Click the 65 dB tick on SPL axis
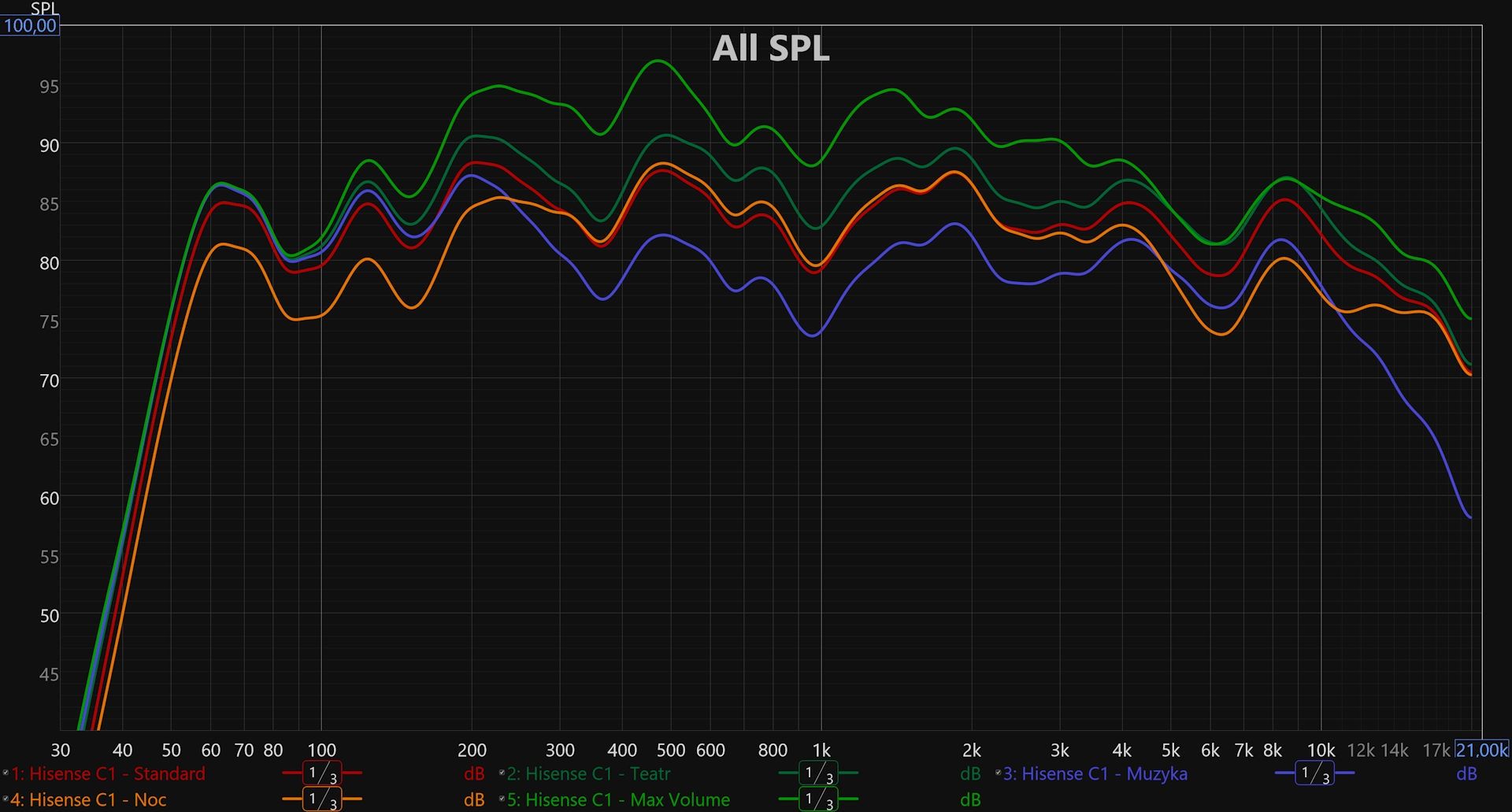Image resolution: width=1512 pixels, height=812 pixels. (49, 439)
